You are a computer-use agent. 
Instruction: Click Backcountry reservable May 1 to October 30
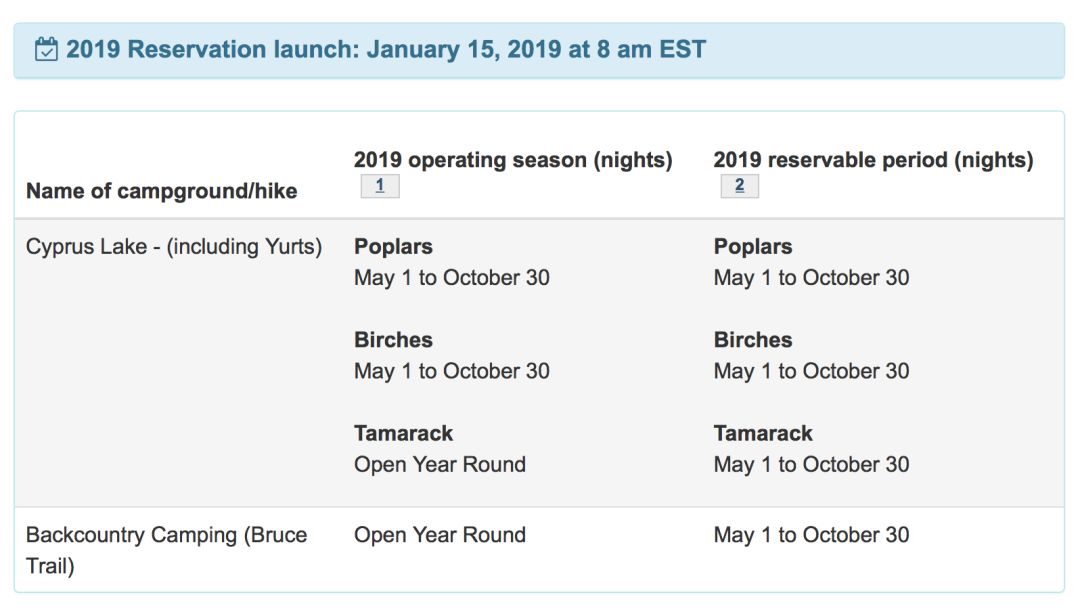811,535
